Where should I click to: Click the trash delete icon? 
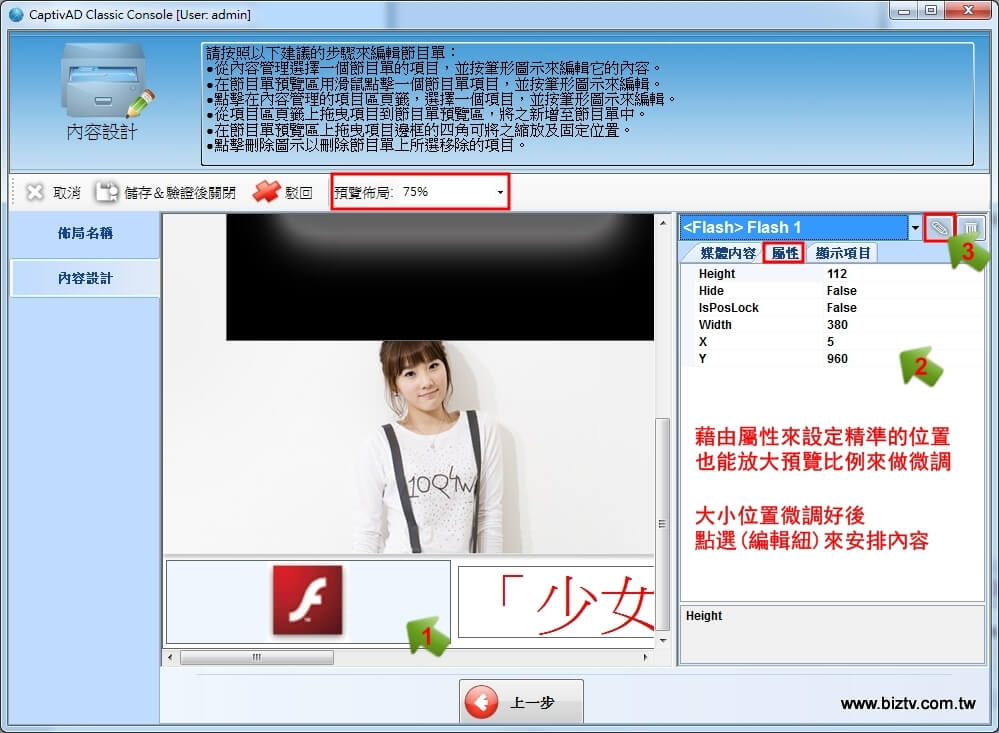click(971, 228)
